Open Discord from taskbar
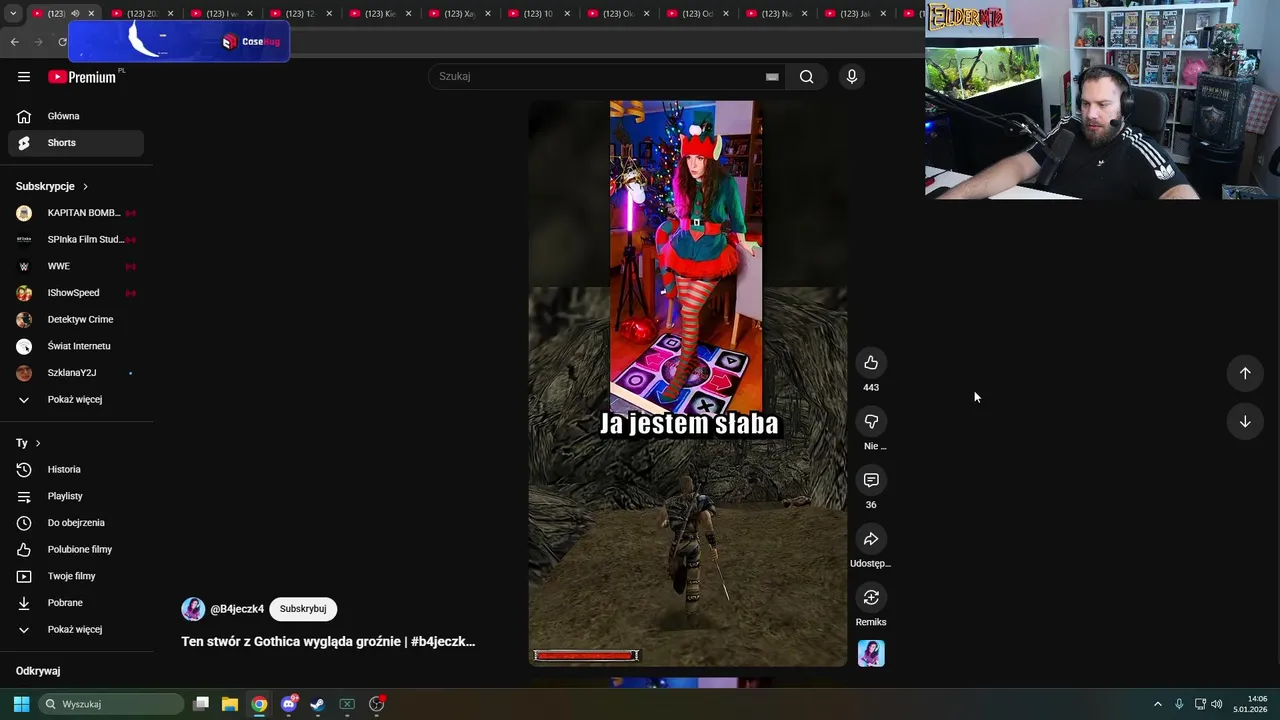The height and width of the screenshot is (720, 1280). tap(289, 704)
